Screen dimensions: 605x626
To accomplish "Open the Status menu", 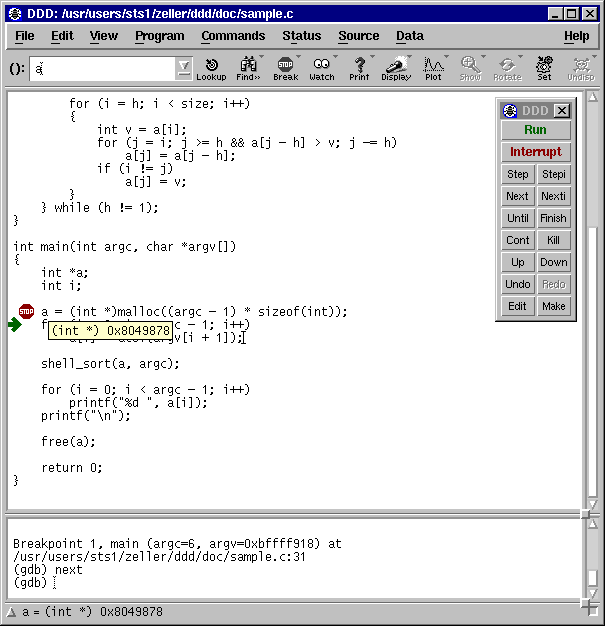I will click(x=302, y=36).
